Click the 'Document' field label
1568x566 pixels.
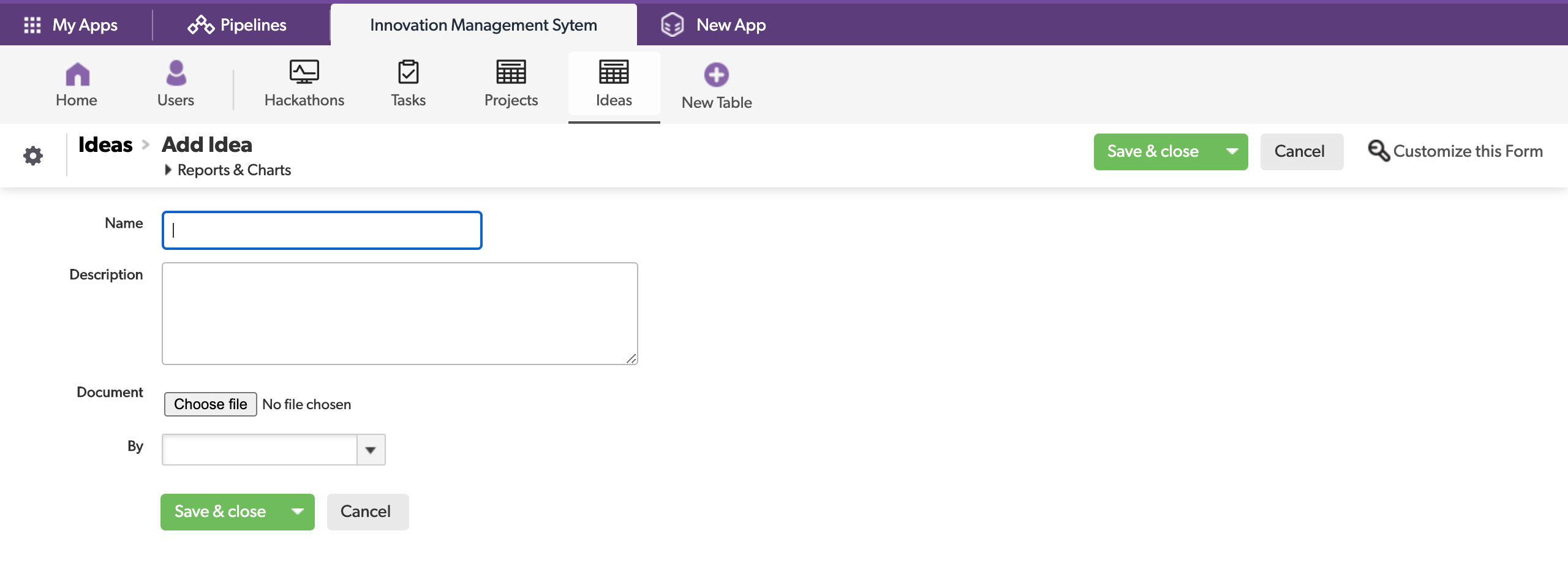(x=110, y=392)
